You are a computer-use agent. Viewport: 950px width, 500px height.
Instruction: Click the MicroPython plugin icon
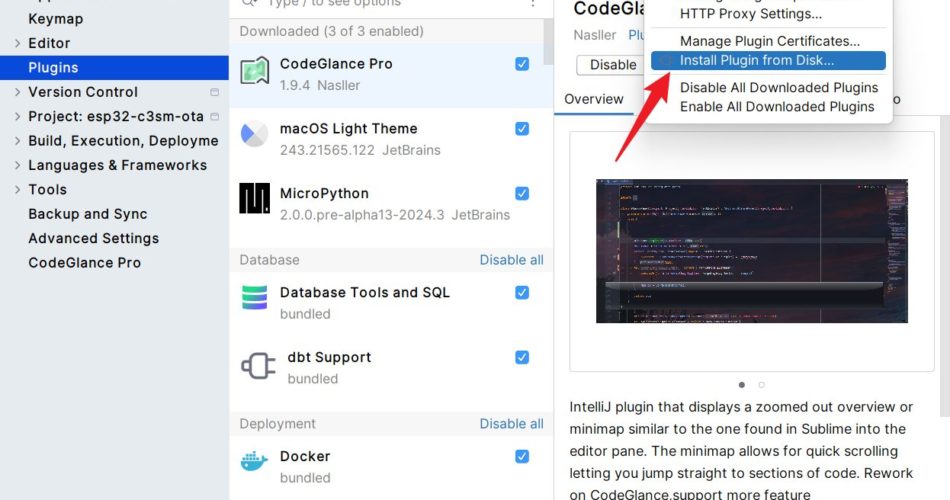[254, 198]
